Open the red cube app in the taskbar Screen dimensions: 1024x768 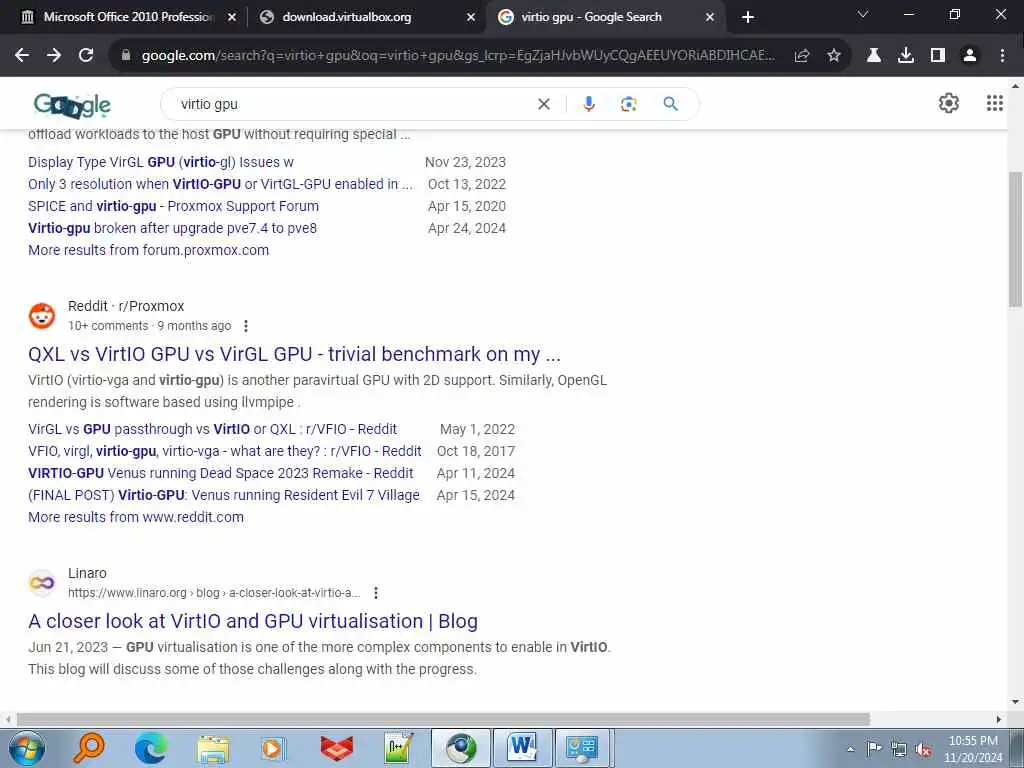336,748
